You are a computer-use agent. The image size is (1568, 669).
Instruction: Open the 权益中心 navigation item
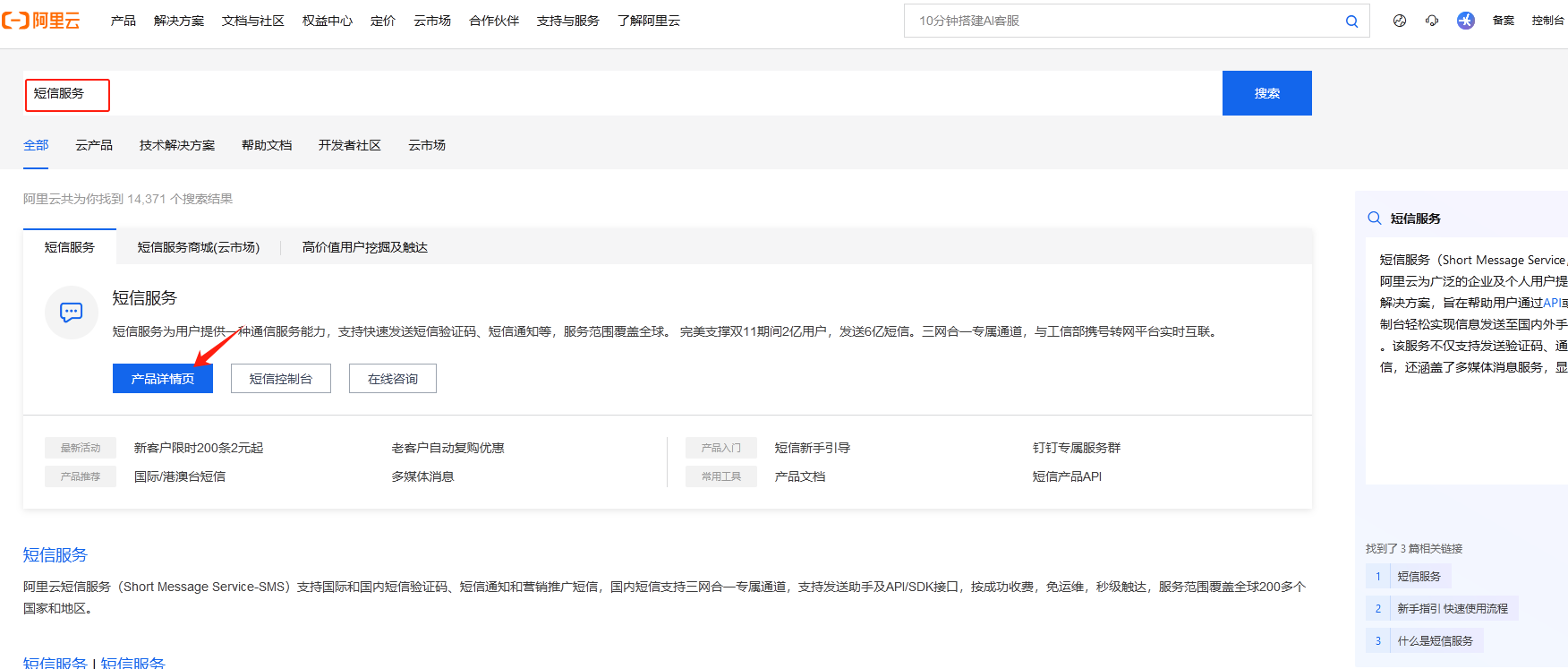coord(328,21)
